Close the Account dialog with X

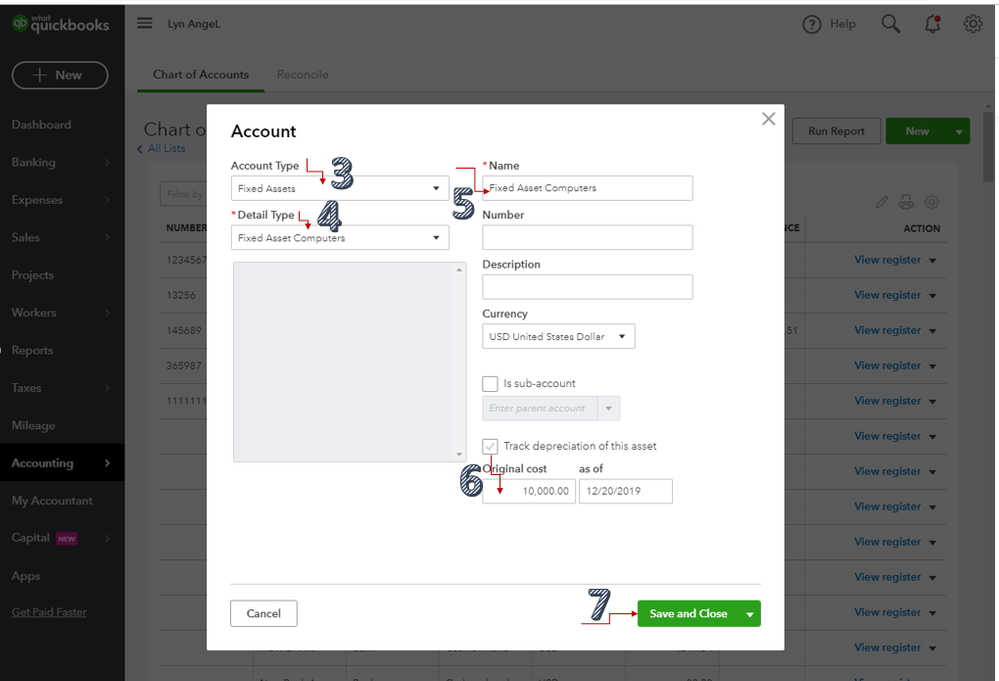click(x=768, y=119)
